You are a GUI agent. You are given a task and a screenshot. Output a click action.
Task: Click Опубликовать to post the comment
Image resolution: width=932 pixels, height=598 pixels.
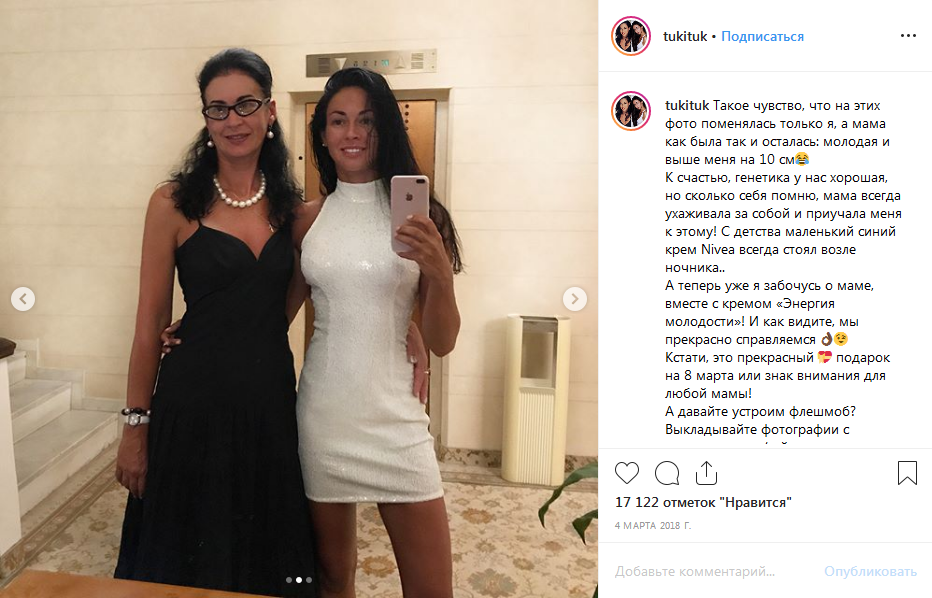(x=870, y=571)
